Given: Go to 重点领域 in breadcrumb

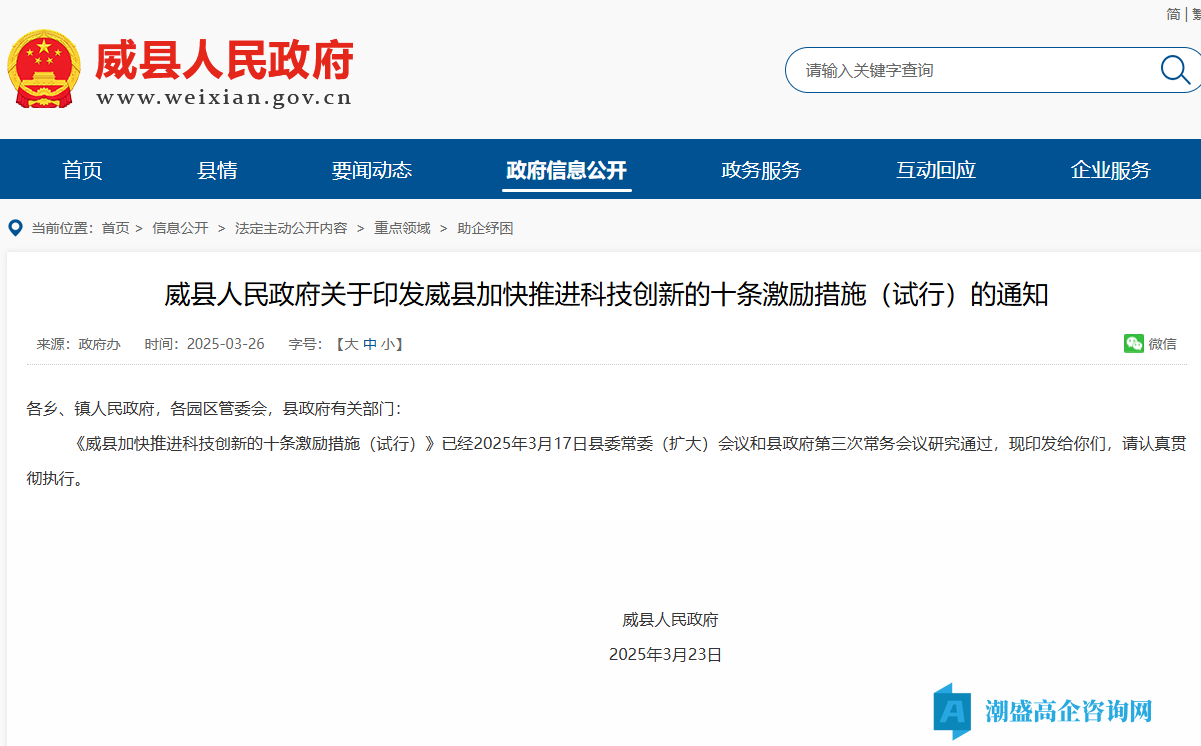Looking at the screenshot, I should click(402, 228).
